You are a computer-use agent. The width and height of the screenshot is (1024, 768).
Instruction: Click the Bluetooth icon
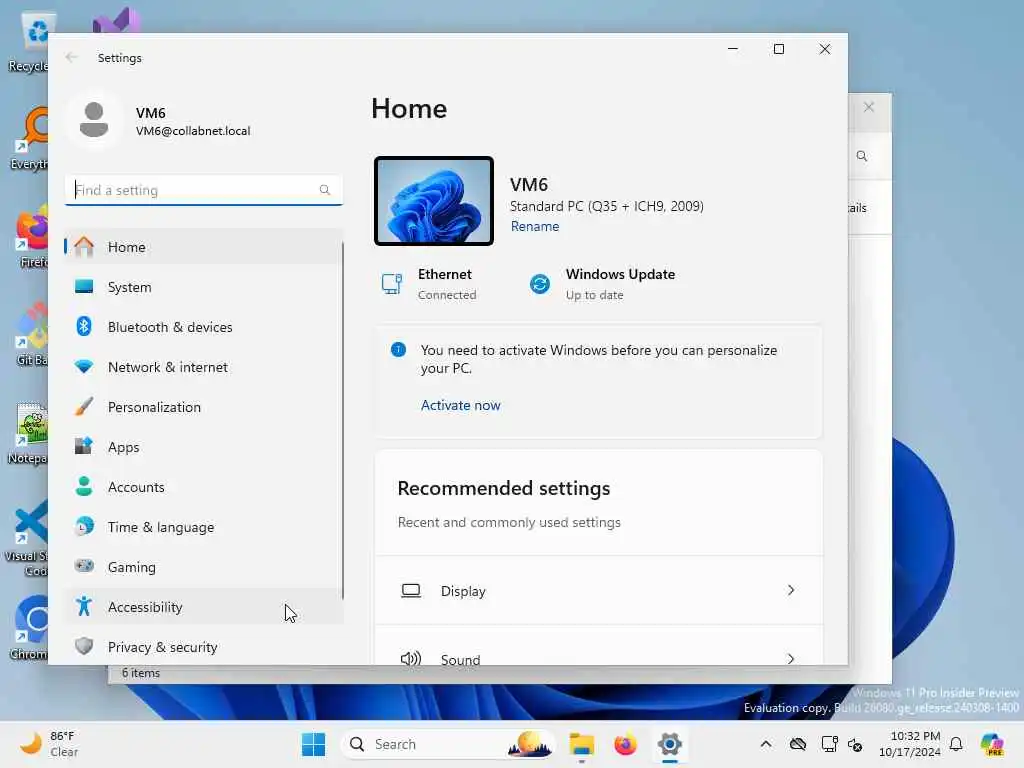[84, 326]
